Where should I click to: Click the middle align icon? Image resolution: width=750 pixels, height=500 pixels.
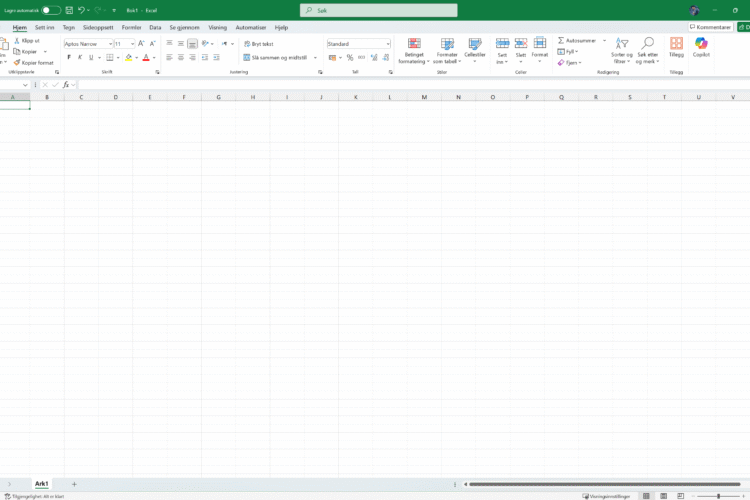[181, 44]
